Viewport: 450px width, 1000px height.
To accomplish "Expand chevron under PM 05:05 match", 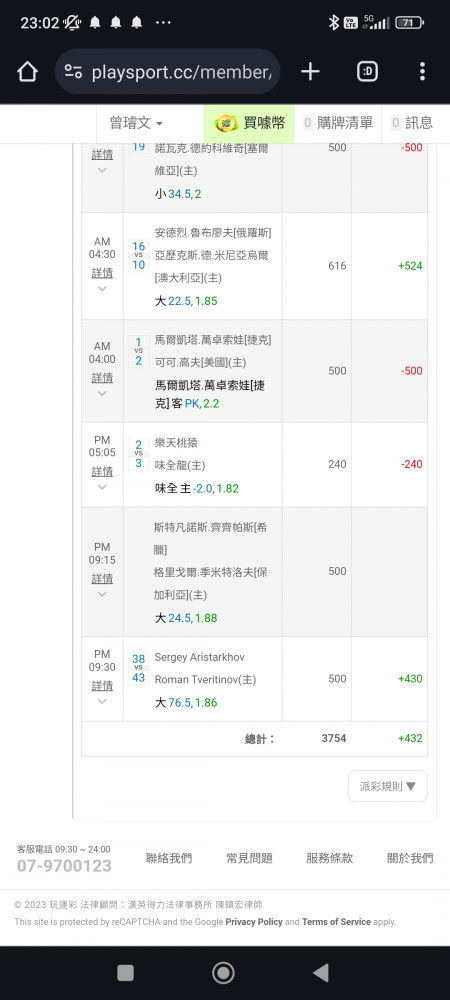I will pyautogui.click(x=102, y=487).
